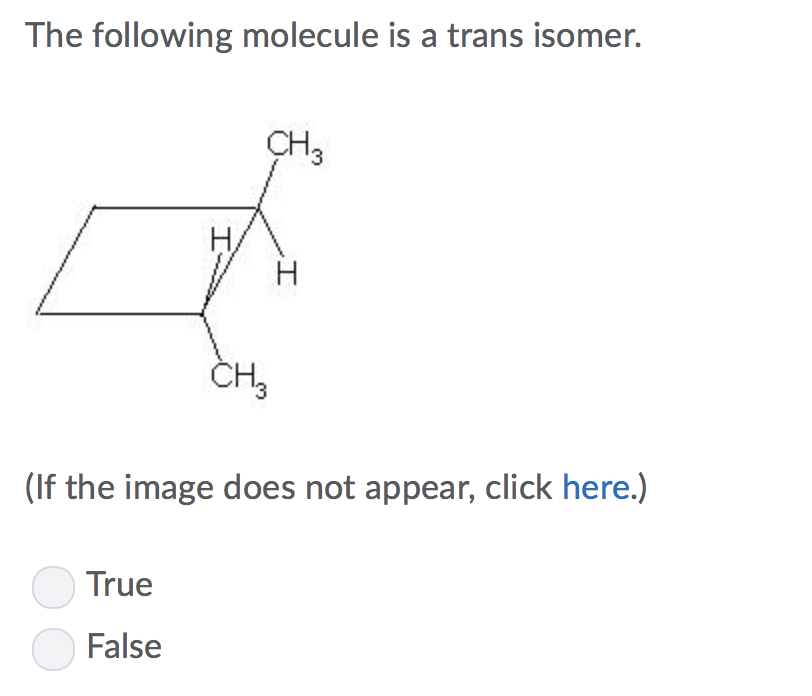The height and width of the screenshot is (696, 812).
Task: Click the molecule structure image
Action: [x=180, y=260]
